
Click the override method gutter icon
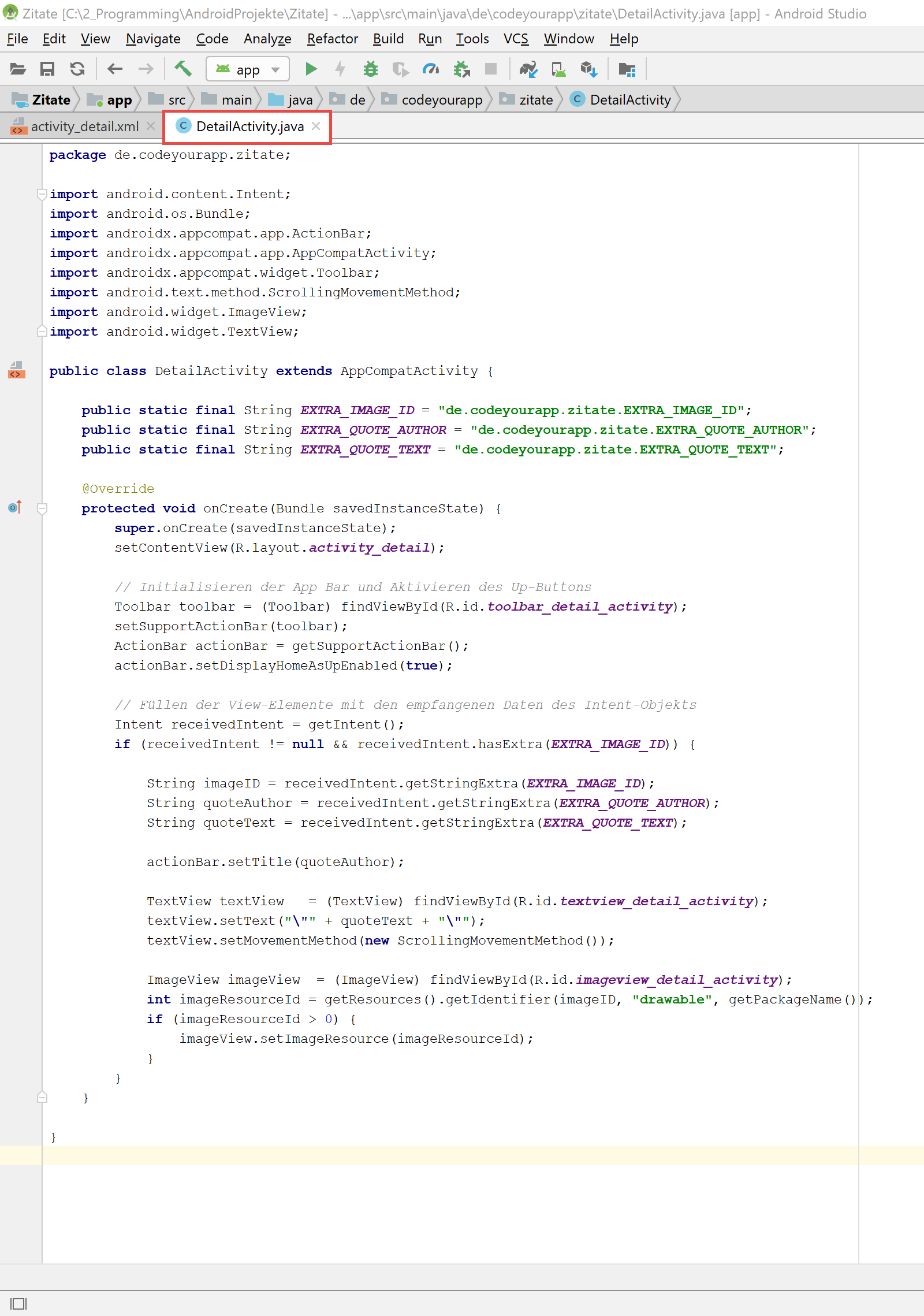[15, 508]
